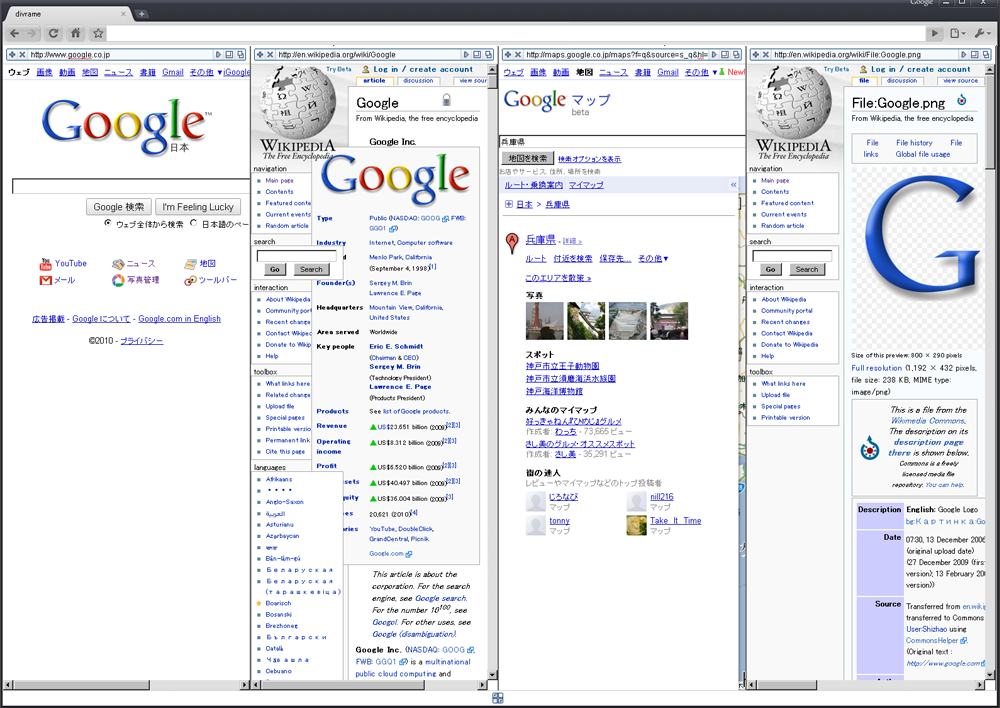This screenshot has height=708, width=1000.
Task: Click the 地図を検索 button
Action: [527, 158]
